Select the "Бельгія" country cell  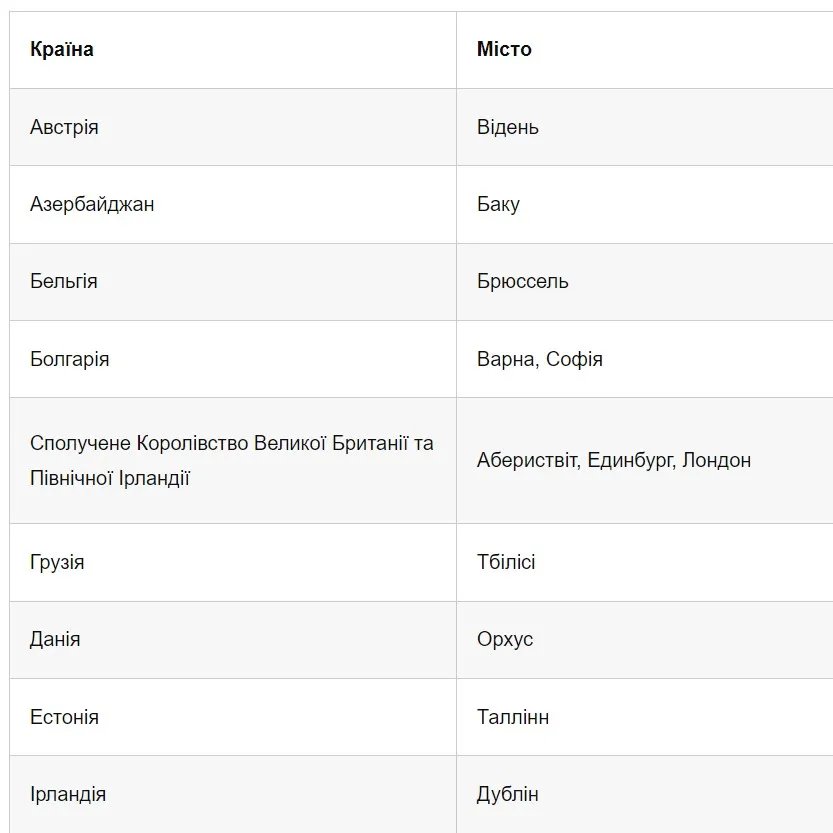click(64, 281)
